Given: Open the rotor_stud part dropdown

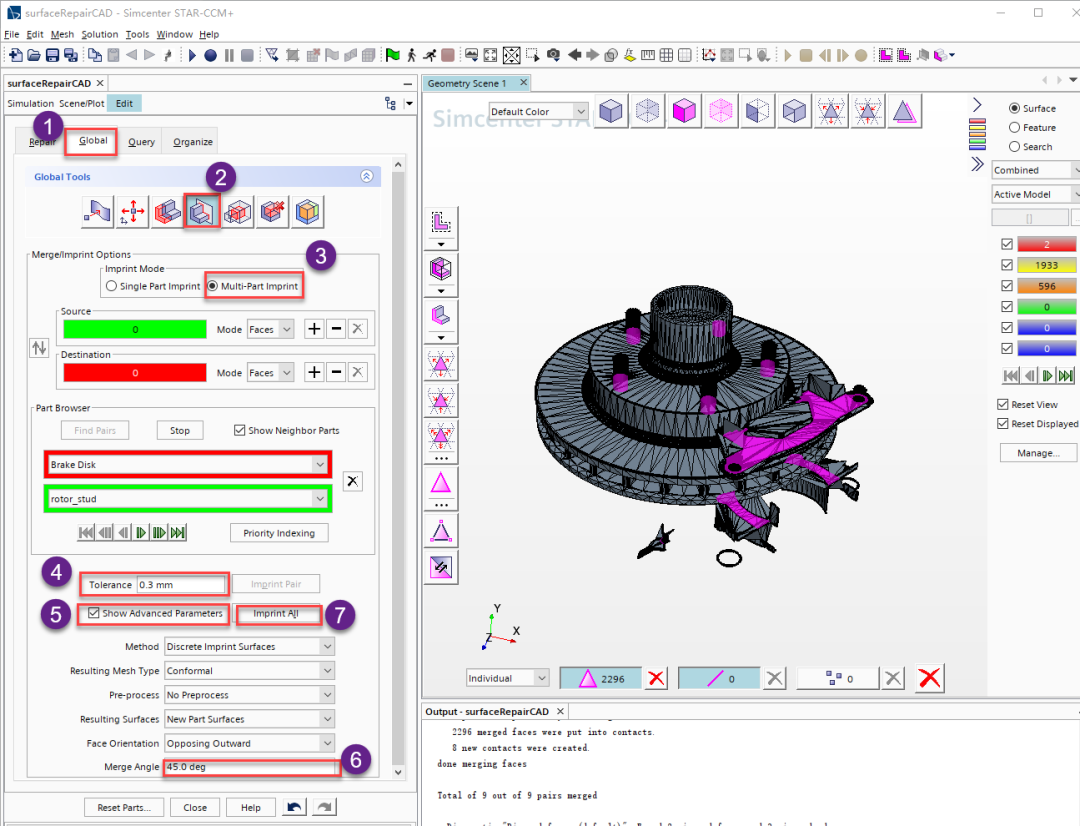Looking at the screenshot, I should tap(187, 499).
